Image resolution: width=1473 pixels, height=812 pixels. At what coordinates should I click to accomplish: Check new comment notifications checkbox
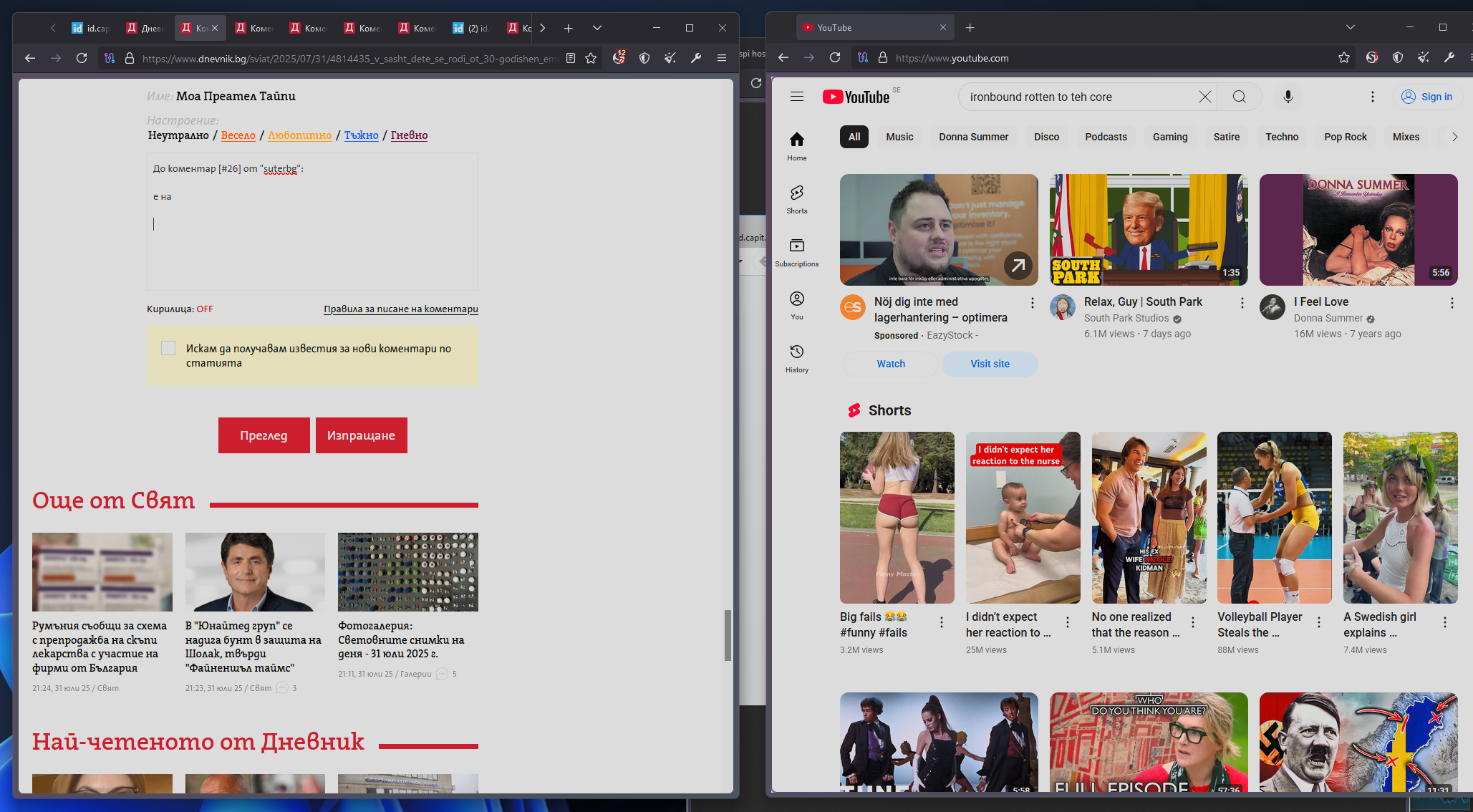[168, 348]
